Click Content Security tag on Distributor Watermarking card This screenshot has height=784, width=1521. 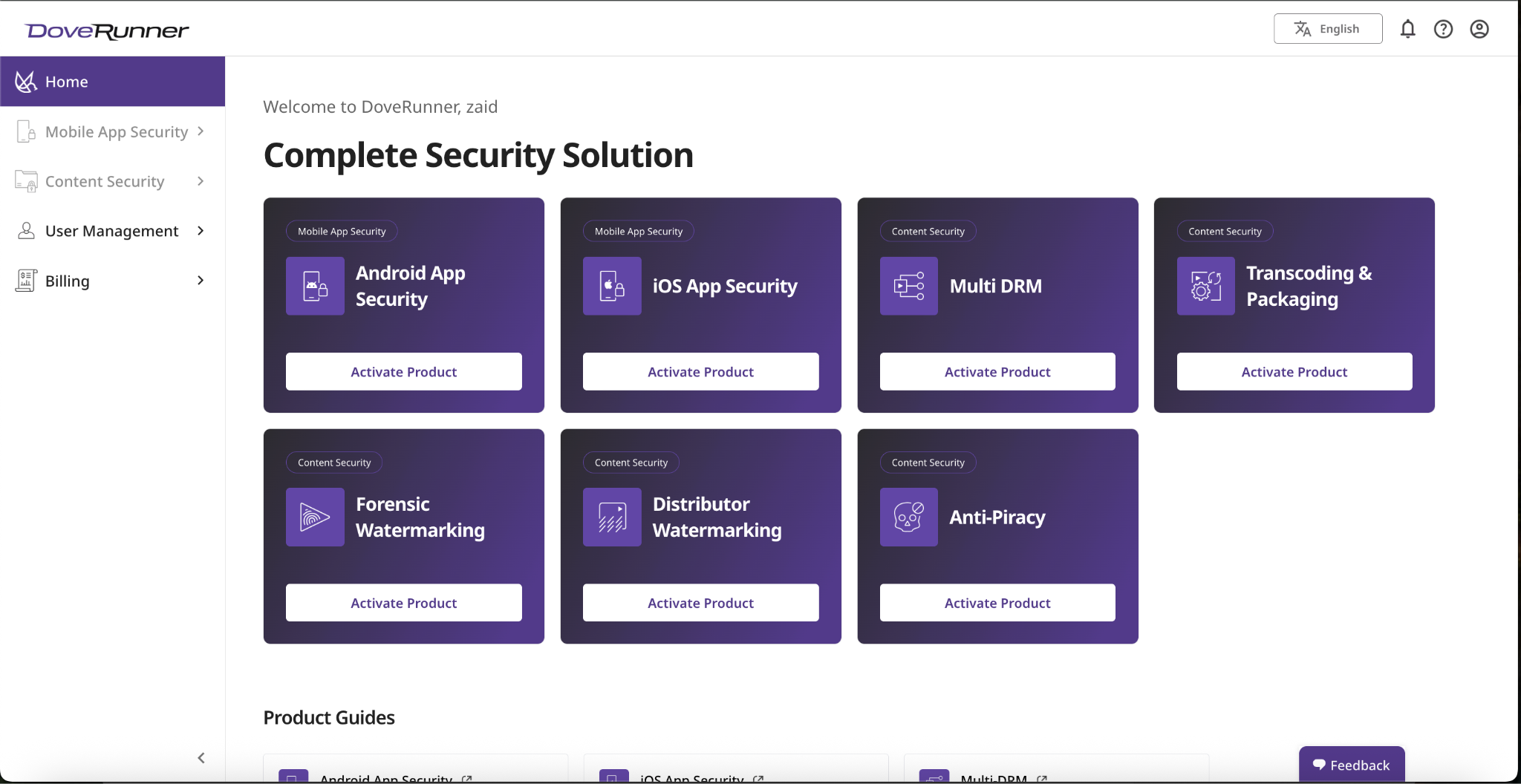pos(631,462)
